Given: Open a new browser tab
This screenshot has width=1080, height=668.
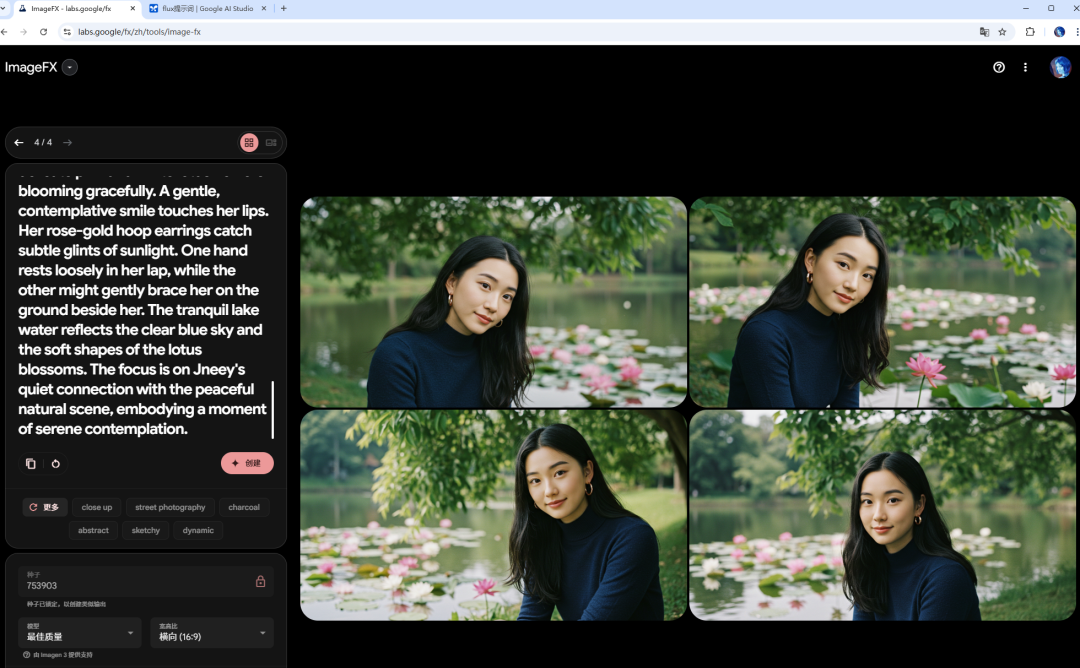Looking at the screenshot, I should coord(284,9).
